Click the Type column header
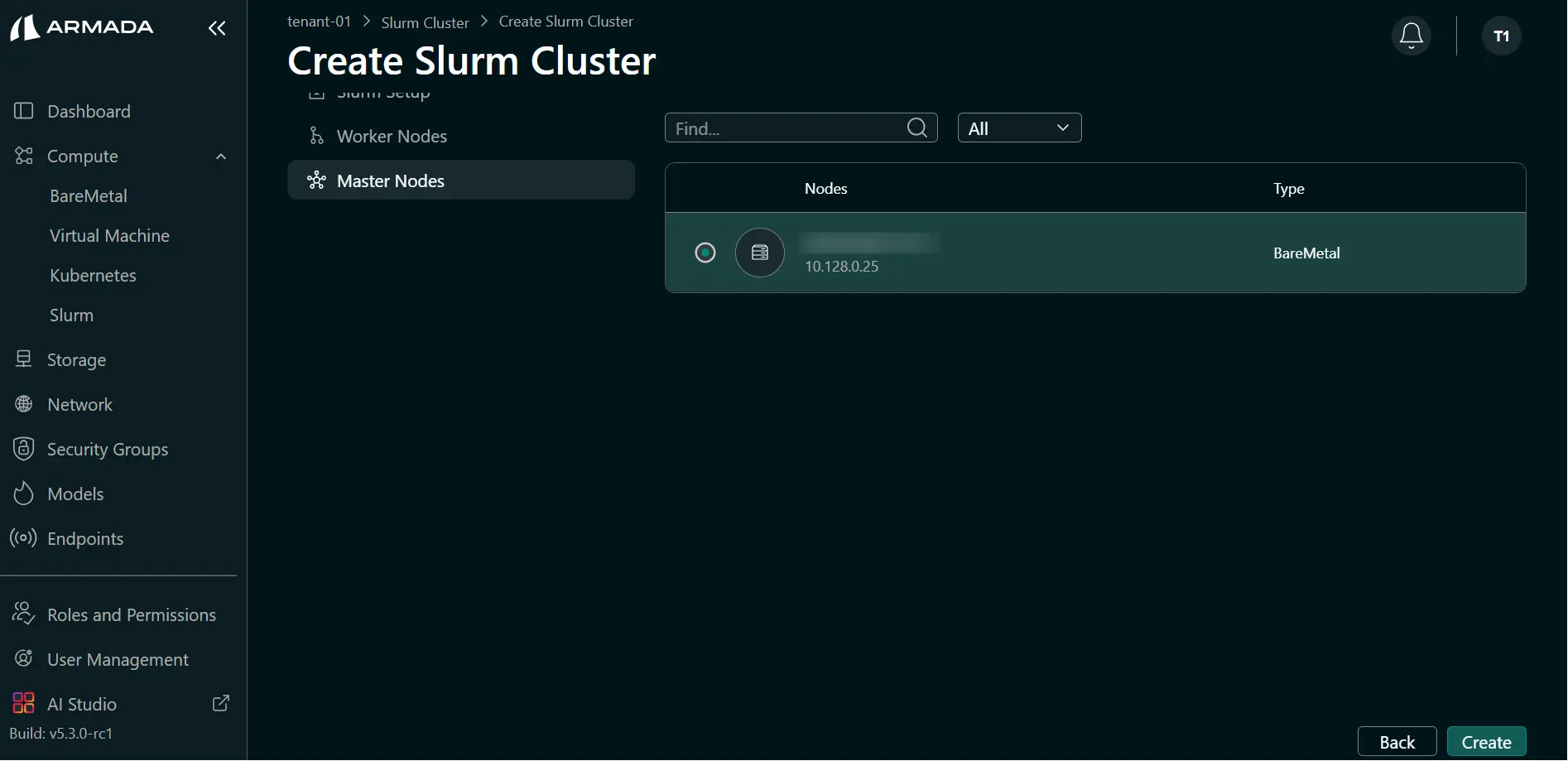 coord(1288,189)
